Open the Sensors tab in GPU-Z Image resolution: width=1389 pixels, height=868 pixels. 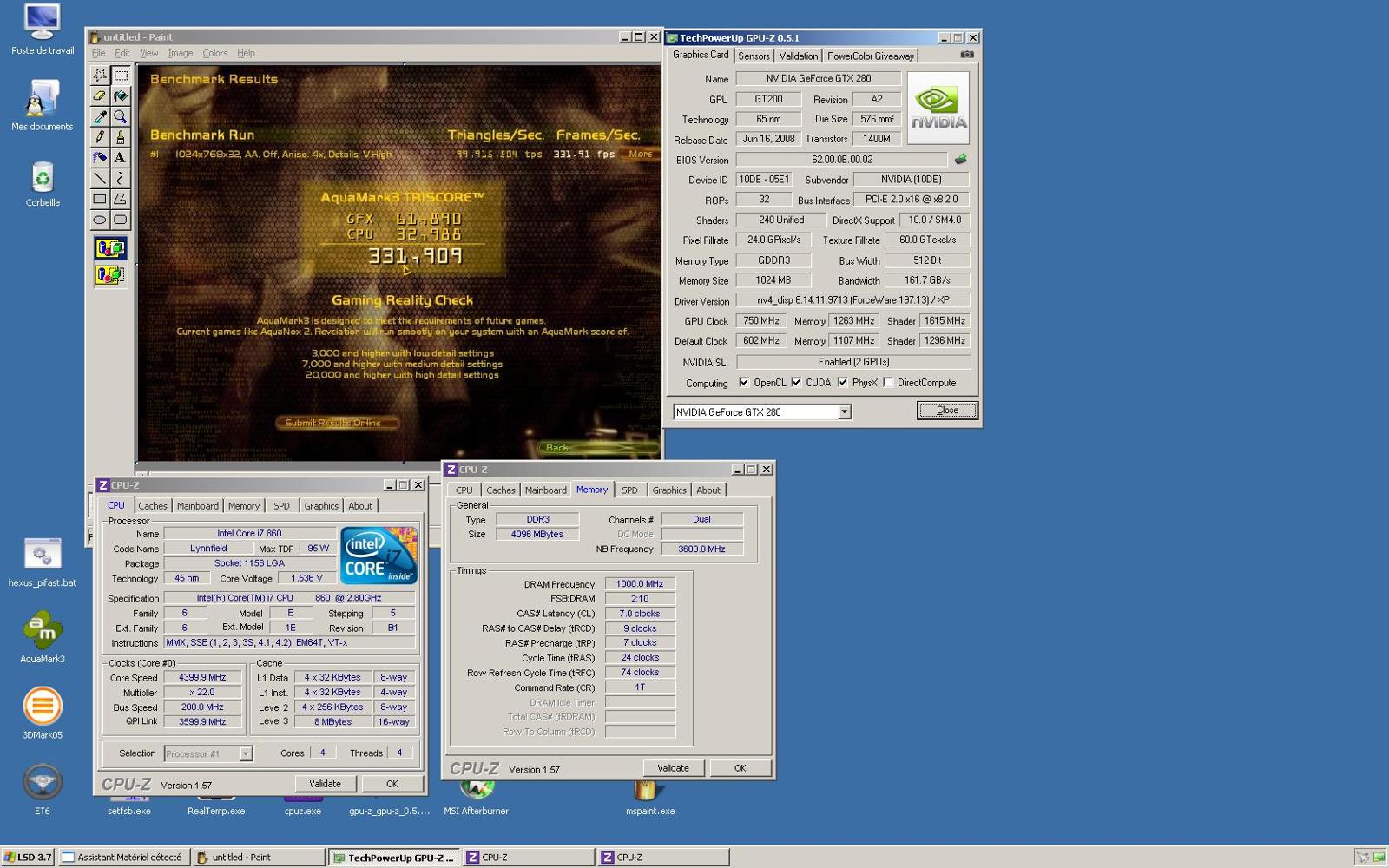(754, 56)
